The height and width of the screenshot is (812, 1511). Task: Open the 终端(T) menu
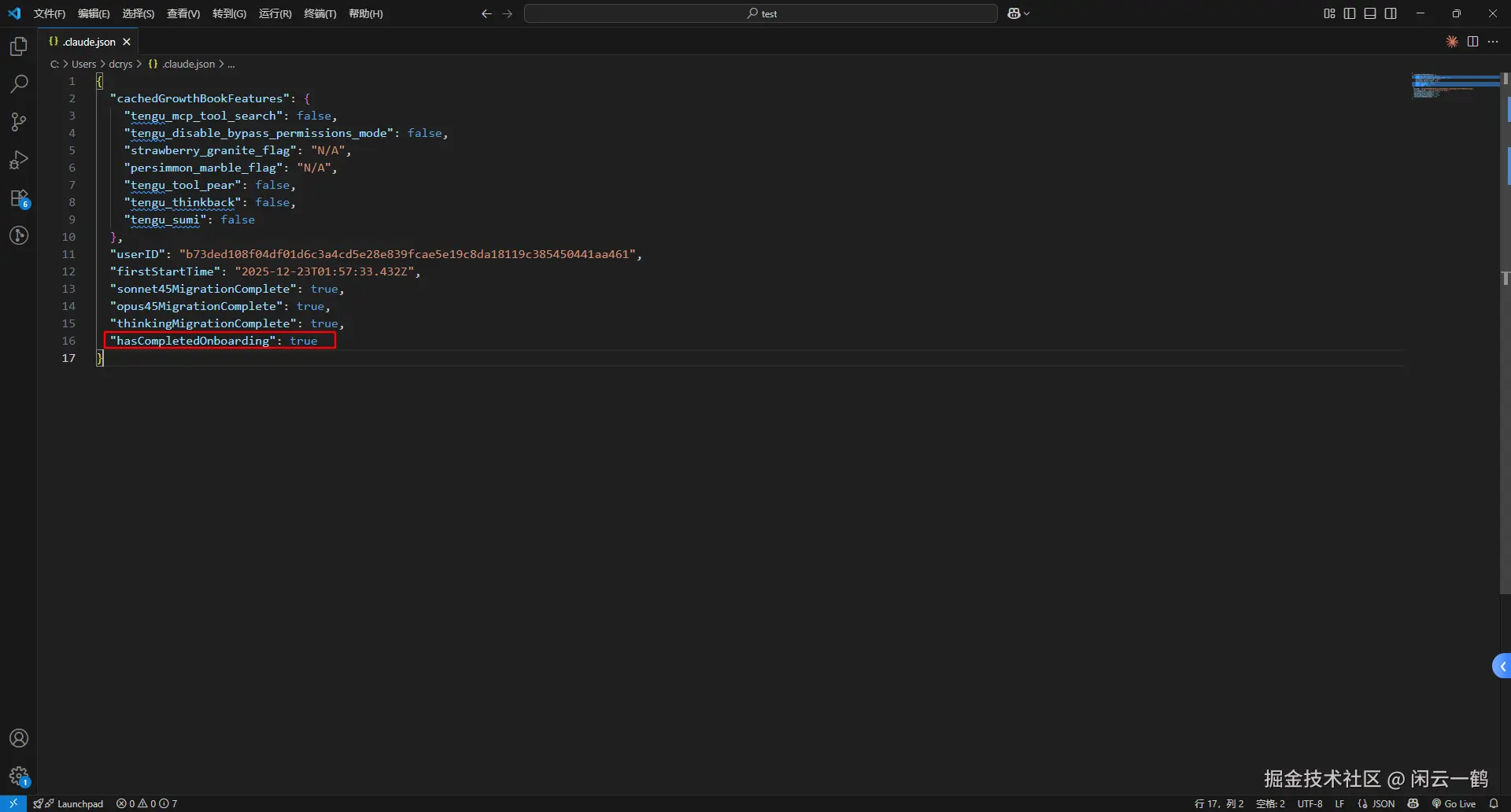coord(320,13)
